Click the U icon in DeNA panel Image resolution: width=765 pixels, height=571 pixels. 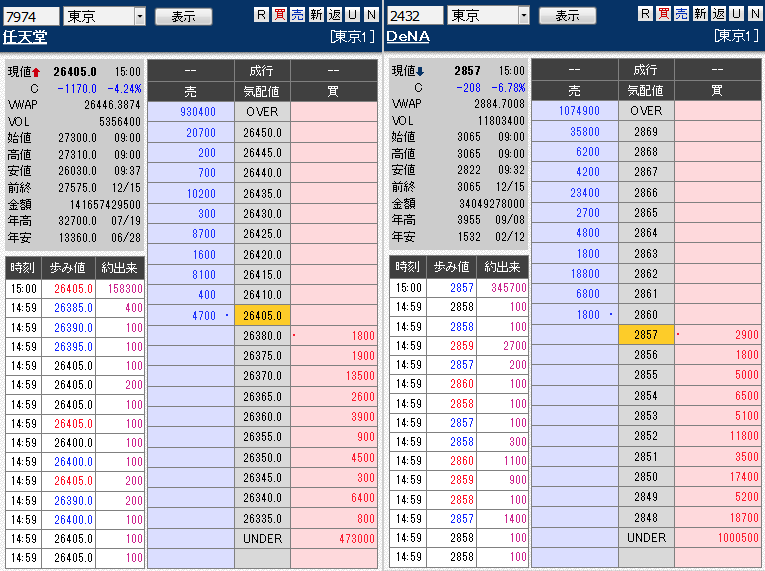pos(737,14)
